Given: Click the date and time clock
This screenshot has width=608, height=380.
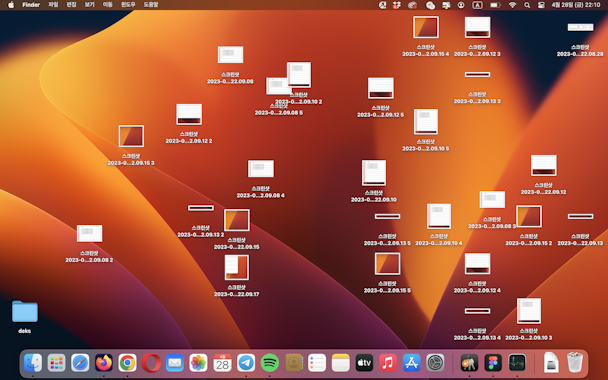Looking at the screenshot, I should 576,5.
